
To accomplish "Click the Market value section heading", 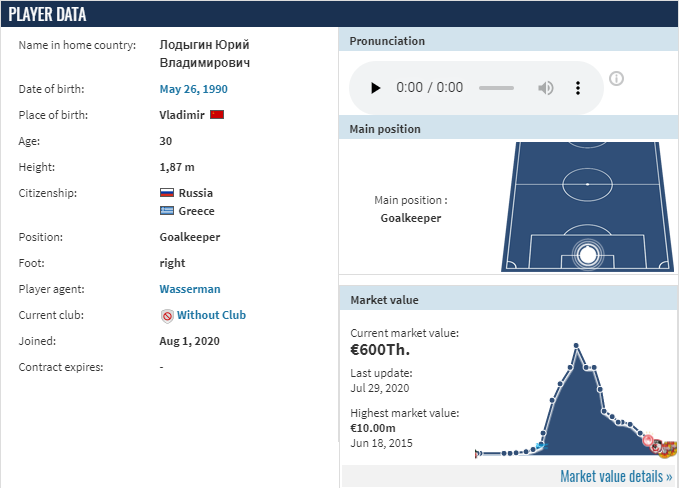I will point(385,300).
